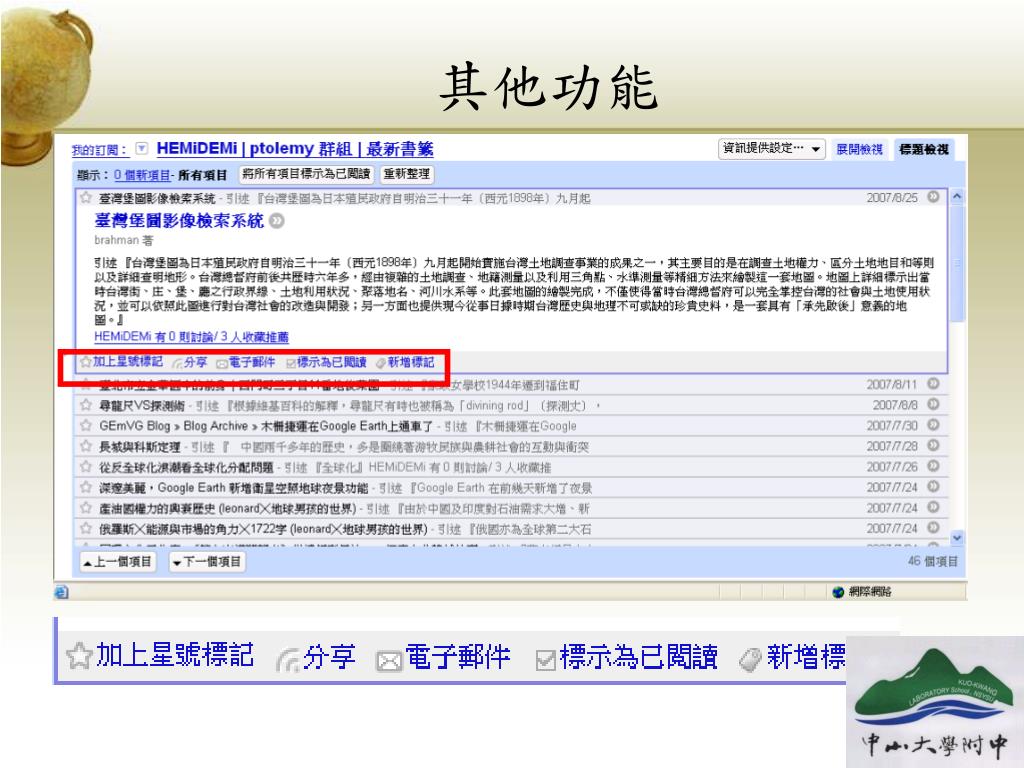
Task: Open HEMiDEMi | ptolemy 群組 | 最新書籤 feed title
Action: (295, 149)
